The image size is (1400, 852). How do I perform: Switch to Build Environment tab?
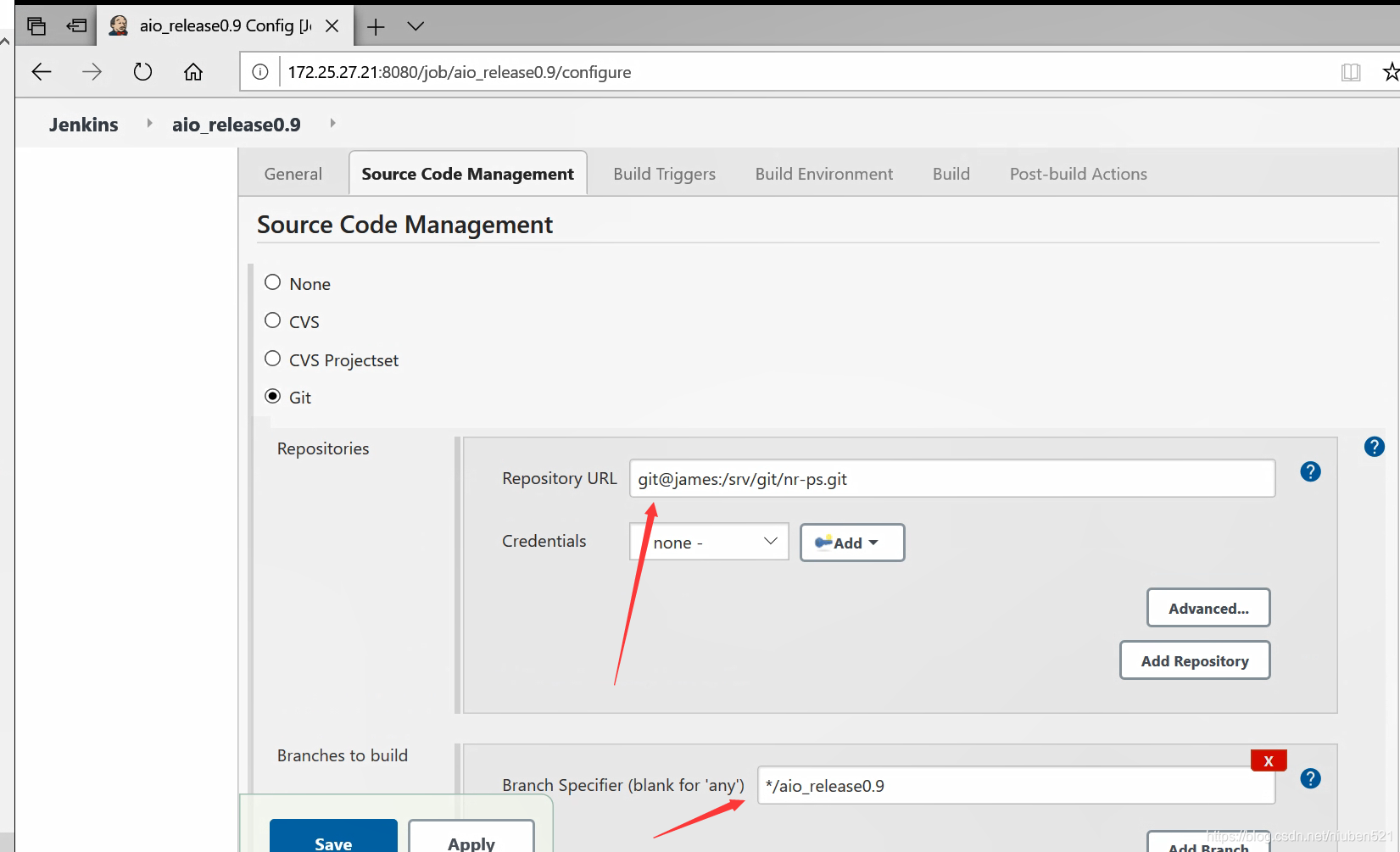click(824, 174)
